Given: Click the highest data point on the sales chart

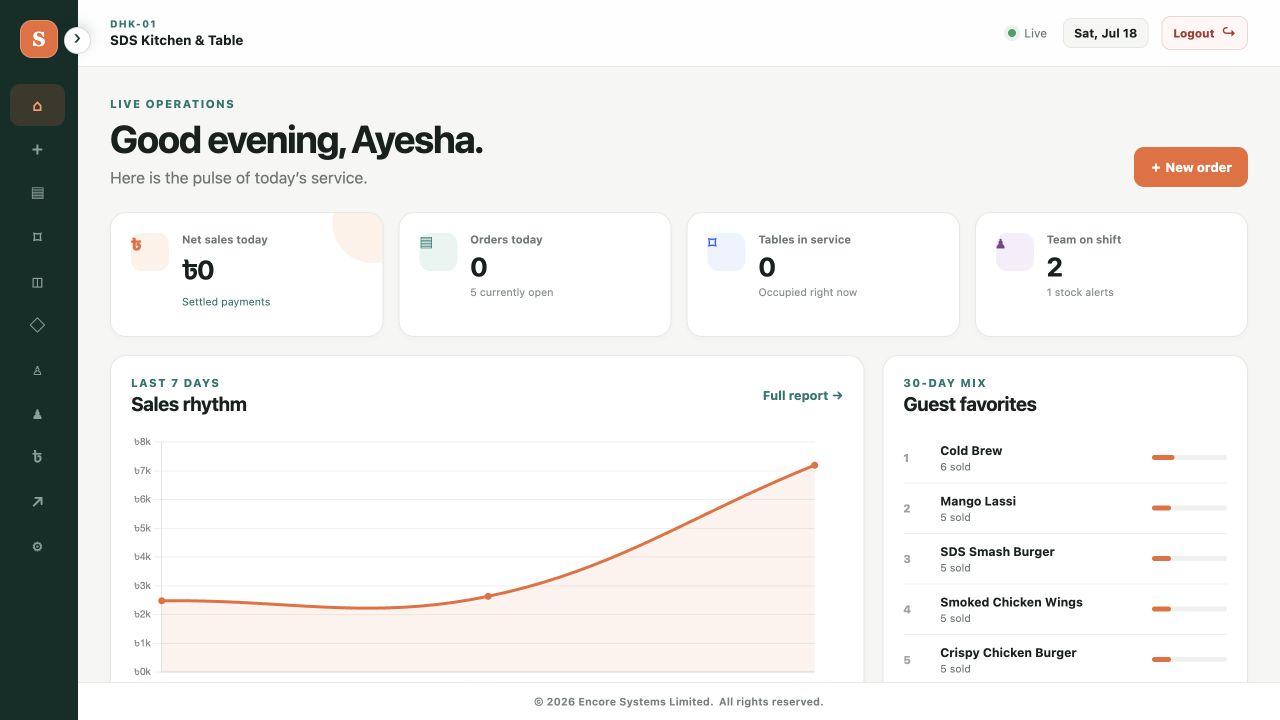Looking at the screenshot, I should coord(814,465).
